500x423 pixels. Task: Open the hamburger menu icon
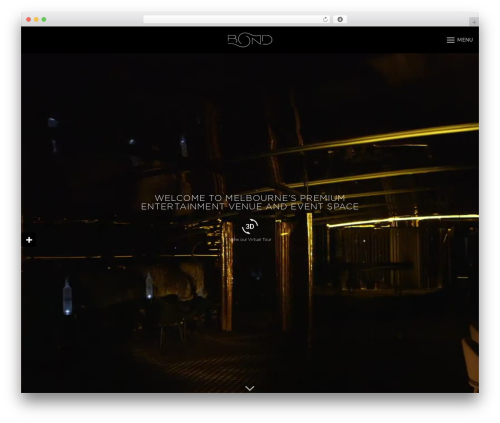451,40
